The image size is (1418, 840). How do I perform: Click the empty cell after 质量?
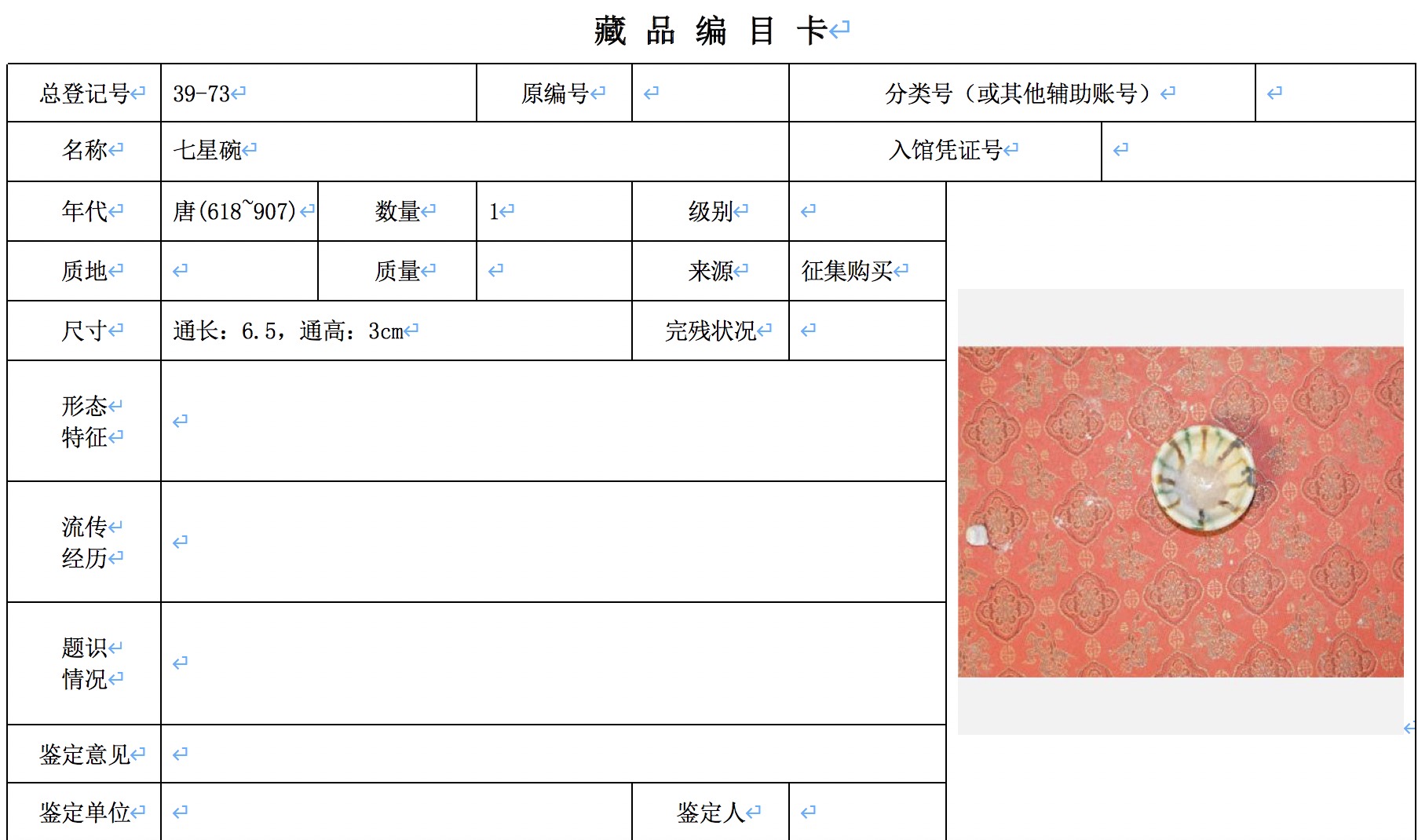(x=554, y=271)
